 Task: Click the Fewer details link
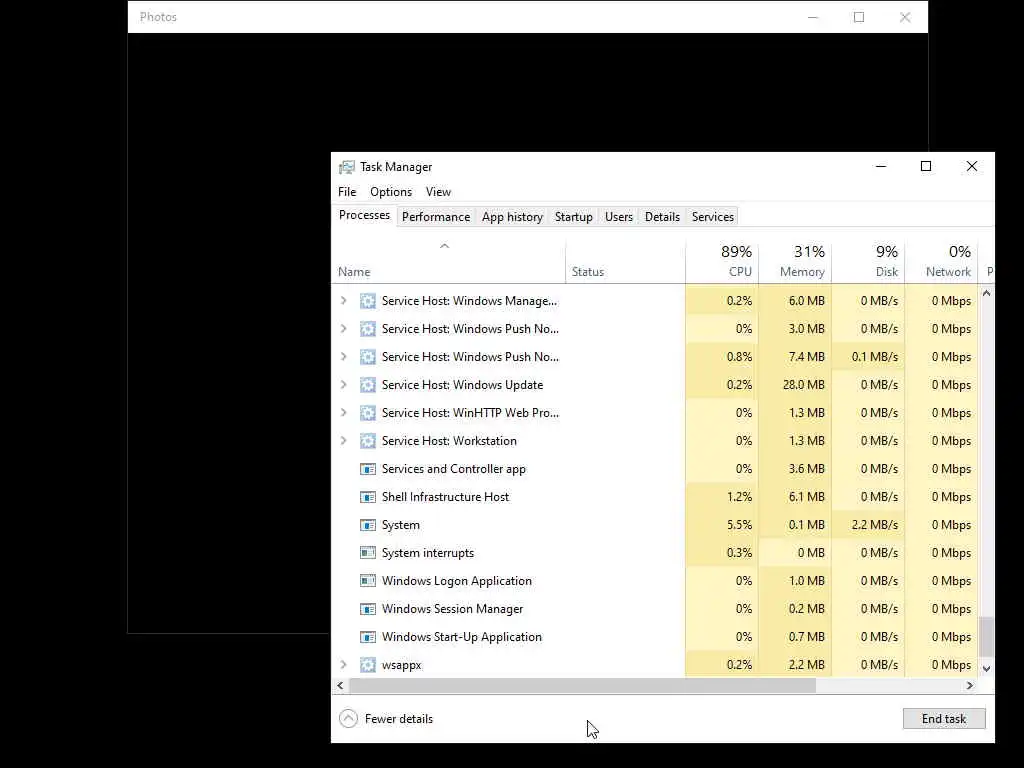coord(398,719)
